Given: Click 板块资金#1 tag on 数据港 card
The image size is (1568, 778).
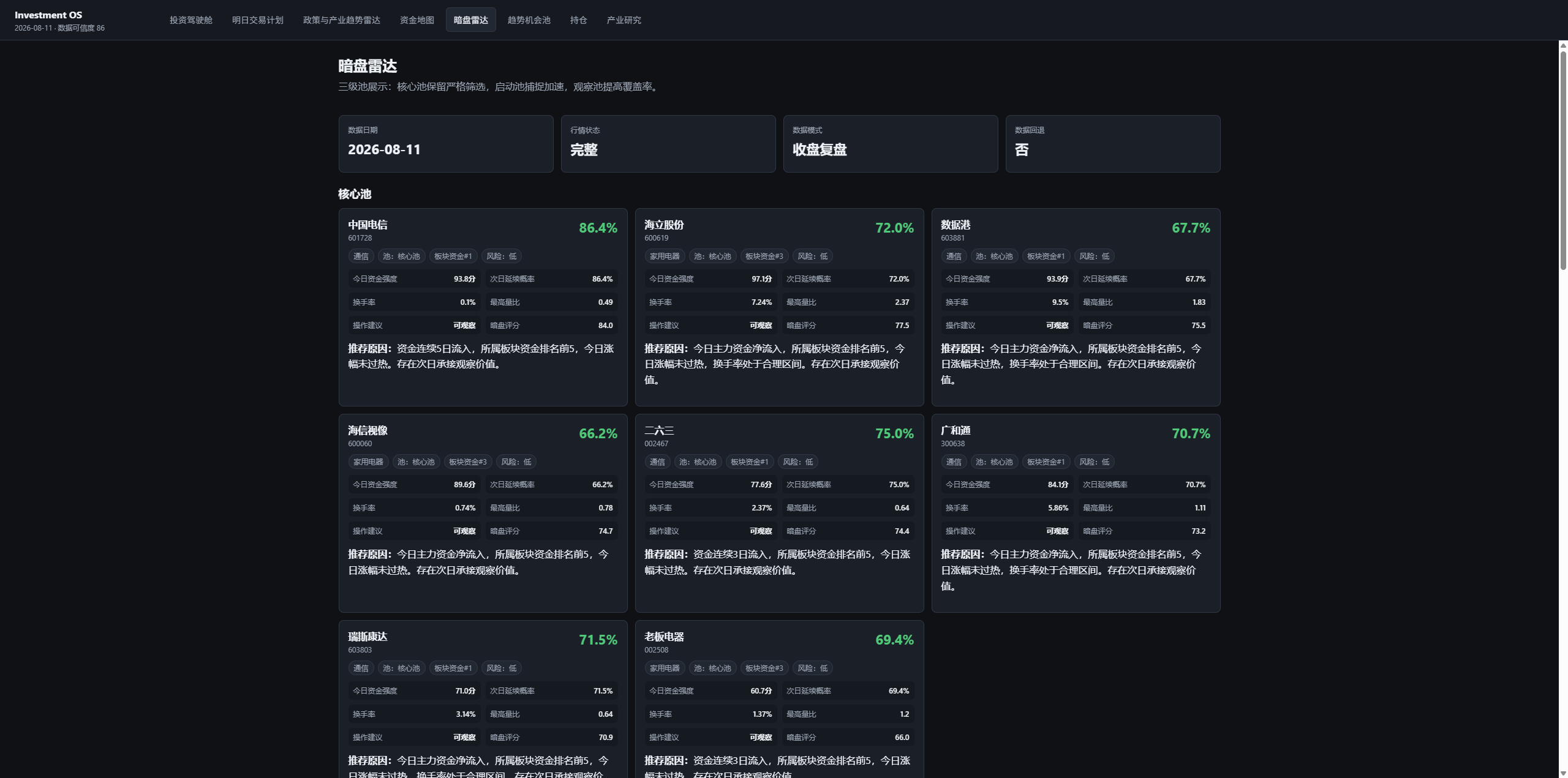Looking at the screenshot, I should (x=1046, y=256).
